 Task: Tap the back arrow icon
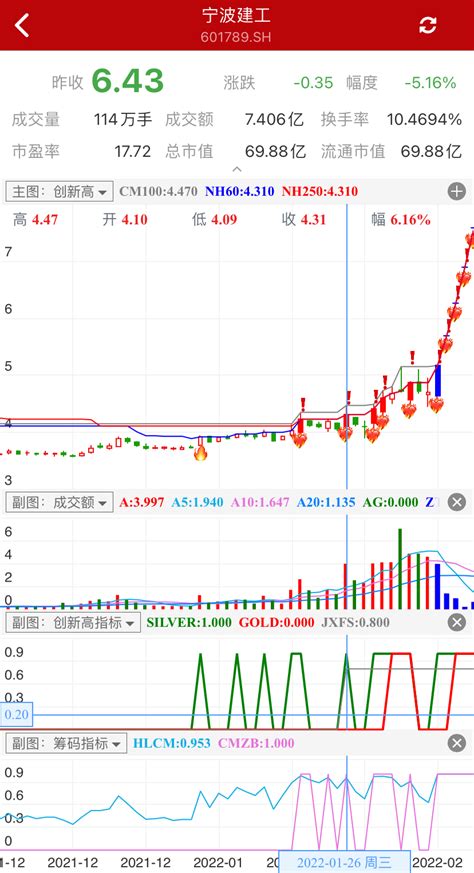(22, 26)
